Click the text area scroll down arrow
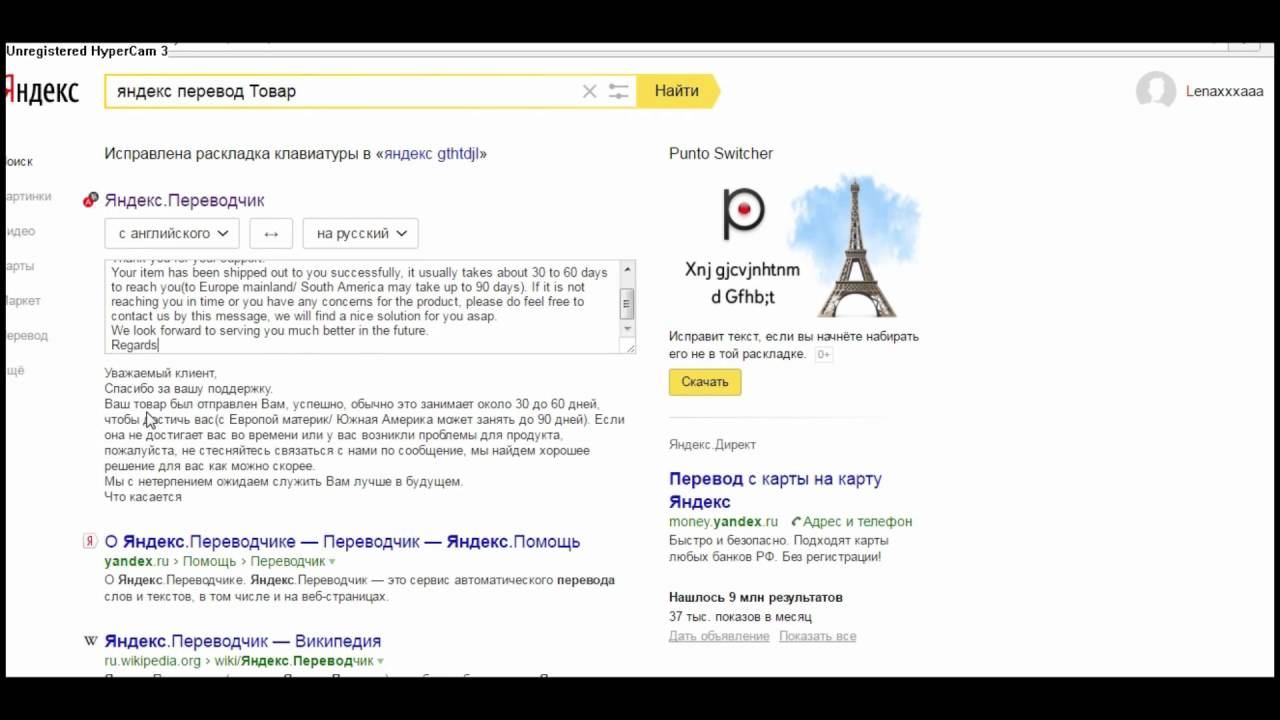The height and width of the screenshot is (720, 1280). tap(627, 329)
